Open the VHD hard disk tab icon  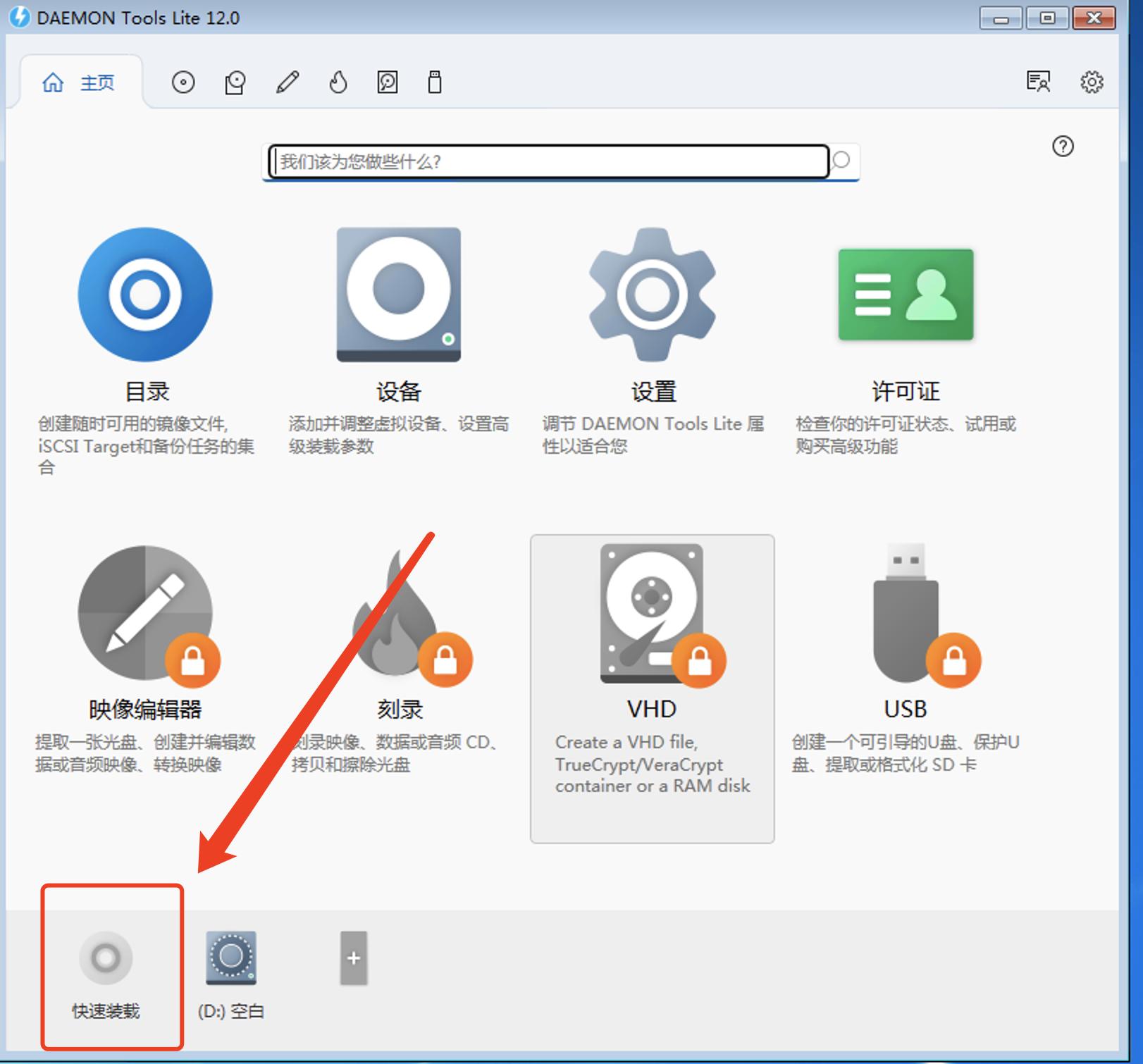coord(388,82)
